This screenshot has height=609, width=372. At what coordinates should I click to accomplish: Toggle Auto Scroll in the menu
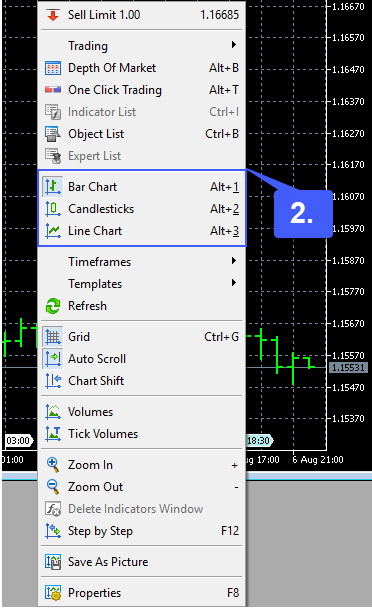(141, 359)
